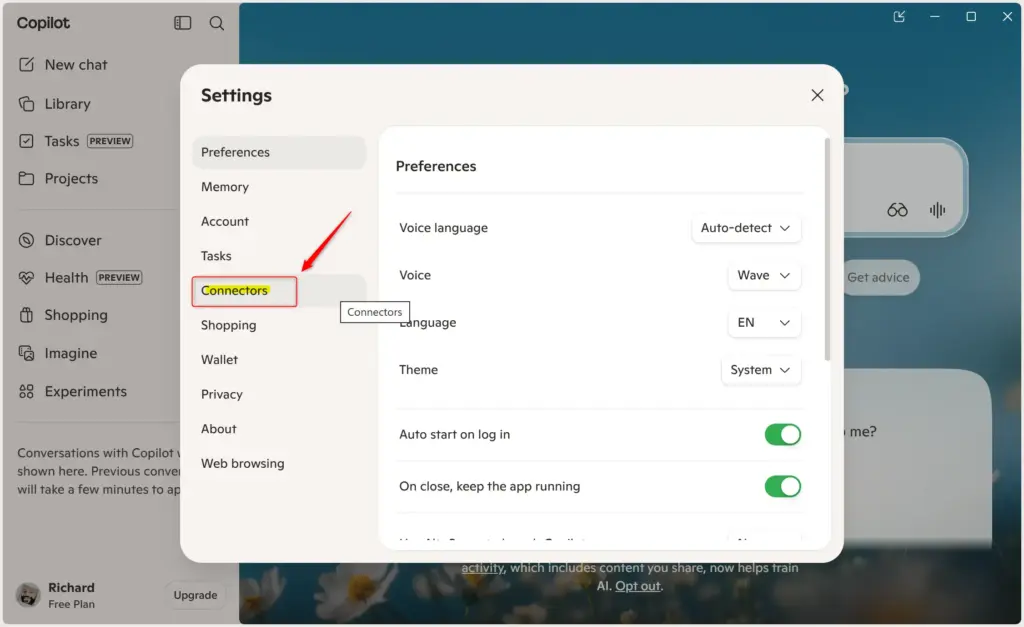Open Web browsing settings section
This screenshot has height=627, width=1024.
[x=279, y=464]
